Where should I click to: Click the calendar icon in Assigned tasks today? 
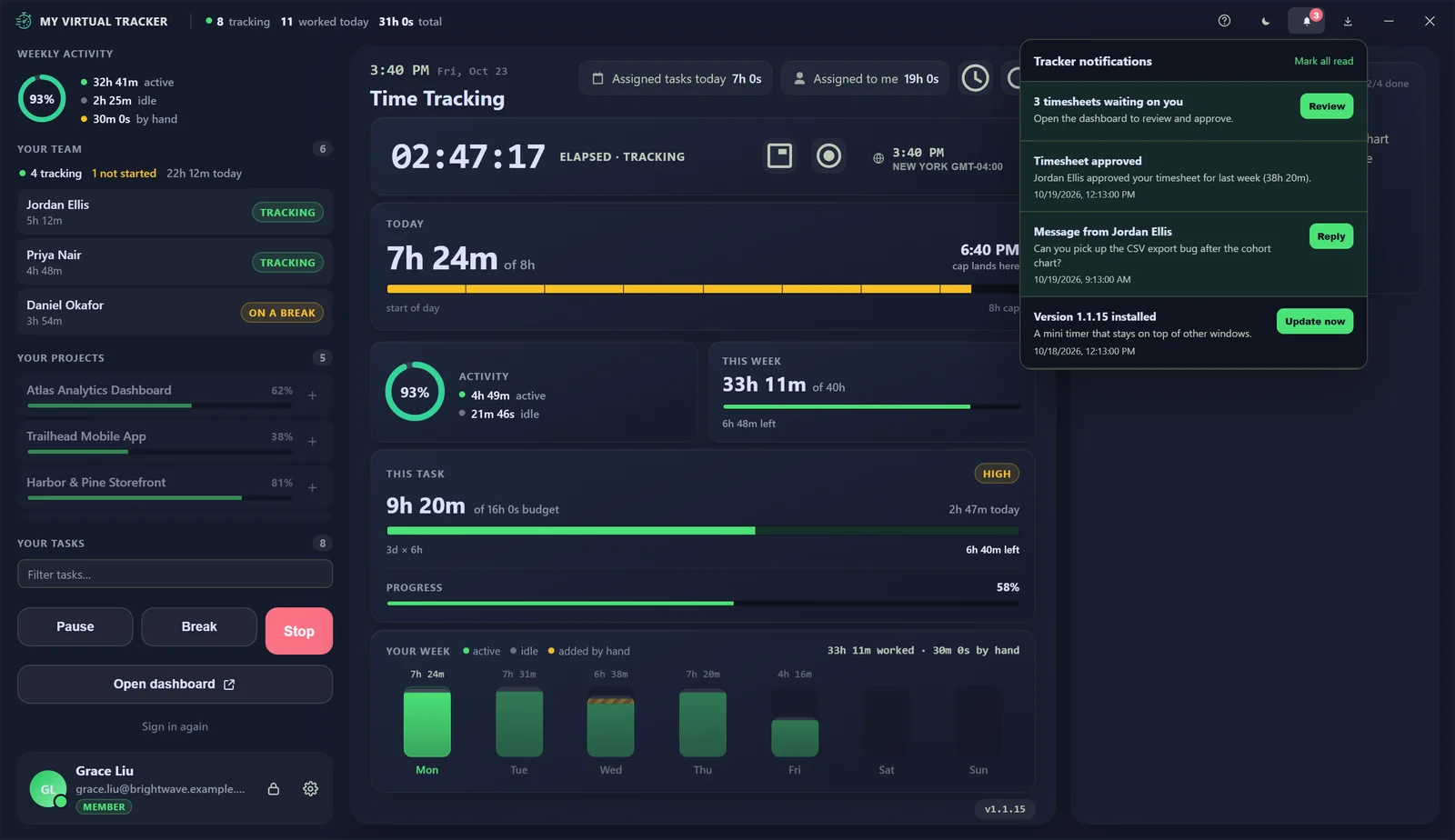point(597,78)
